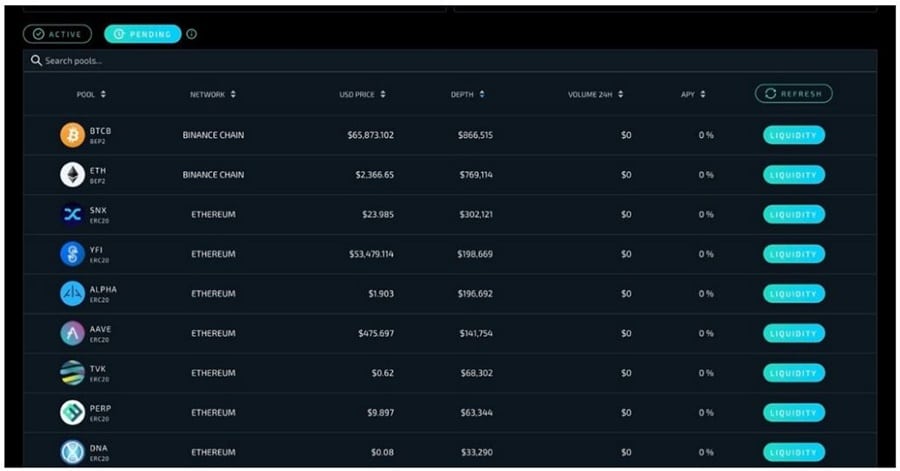This screenshot has height=471, width=900.
Task: Click the Bitcoin BTCB coin icon
Action: click(x=72, y=135)
